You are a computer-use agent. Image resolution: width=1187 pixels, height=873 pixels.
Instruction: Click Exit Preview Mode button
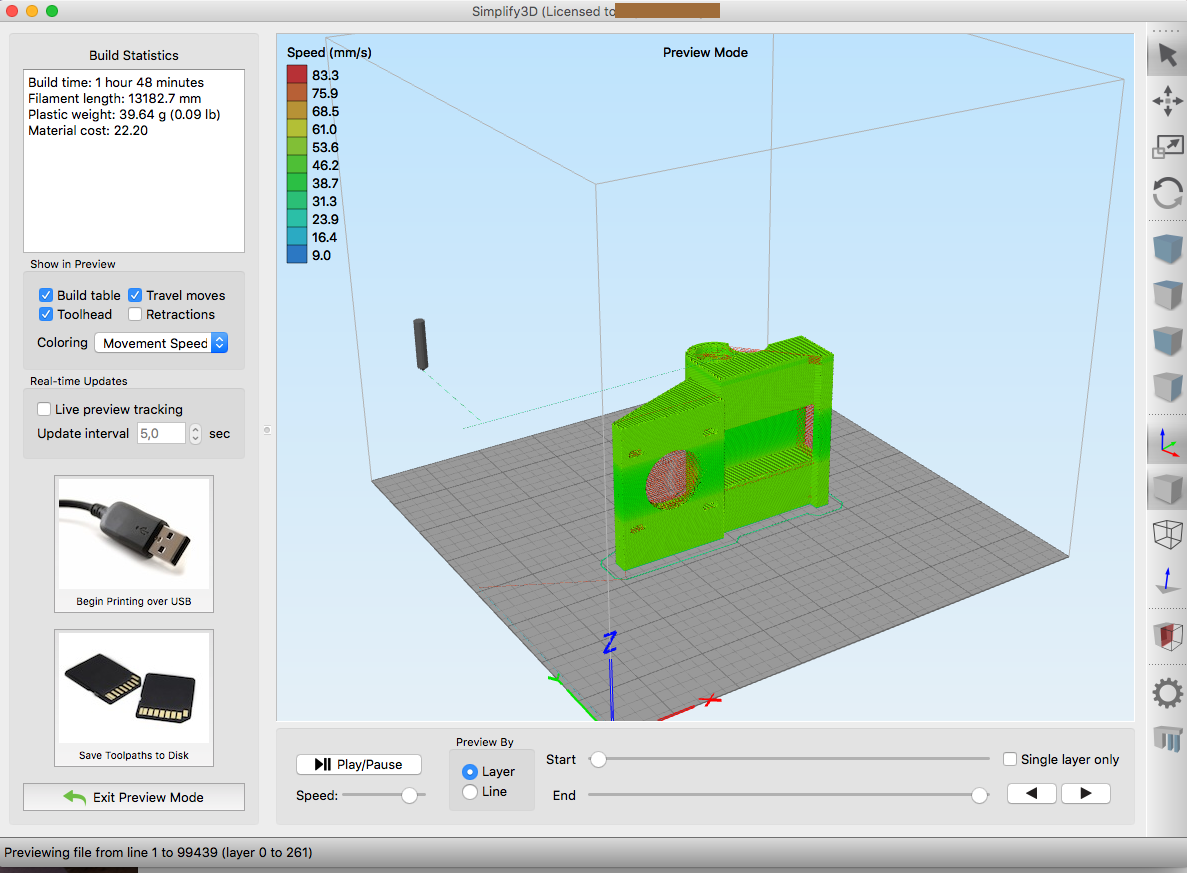(134, 797)
